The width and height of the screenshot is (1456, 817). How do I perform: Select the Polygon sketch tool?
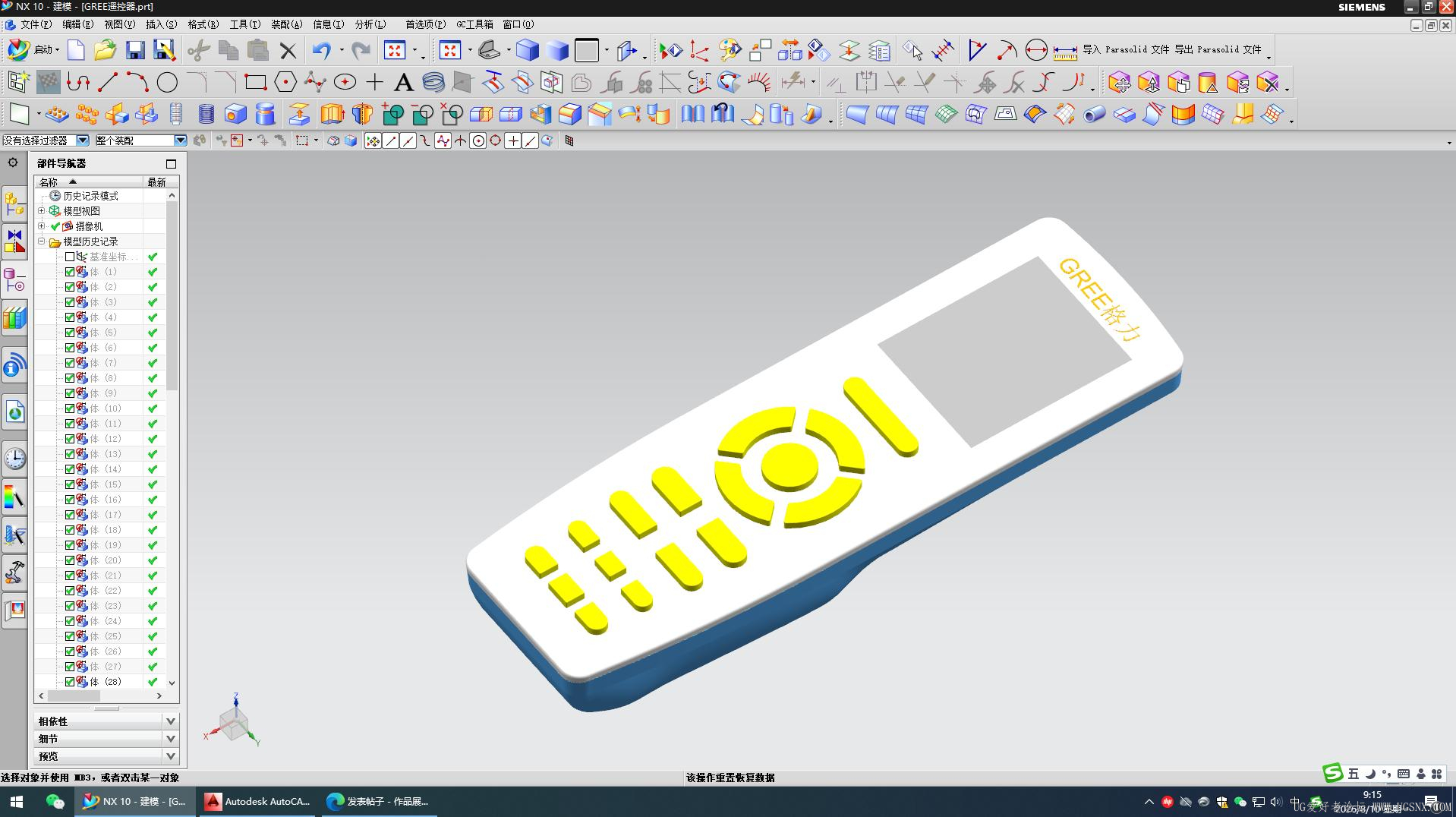pos(285,82)
